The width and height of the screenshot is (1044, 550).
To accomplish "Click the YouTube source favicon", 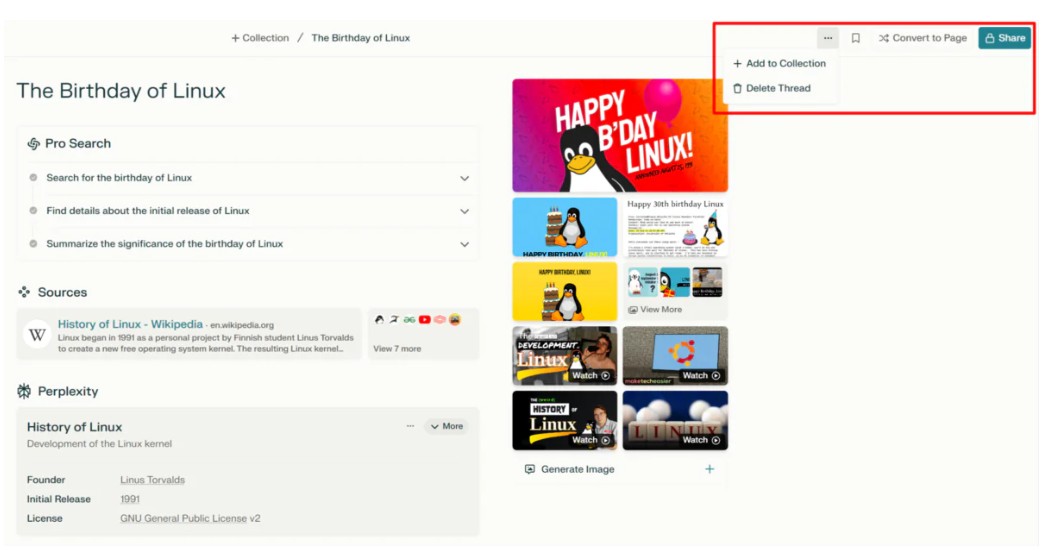I will pos(424,320).
